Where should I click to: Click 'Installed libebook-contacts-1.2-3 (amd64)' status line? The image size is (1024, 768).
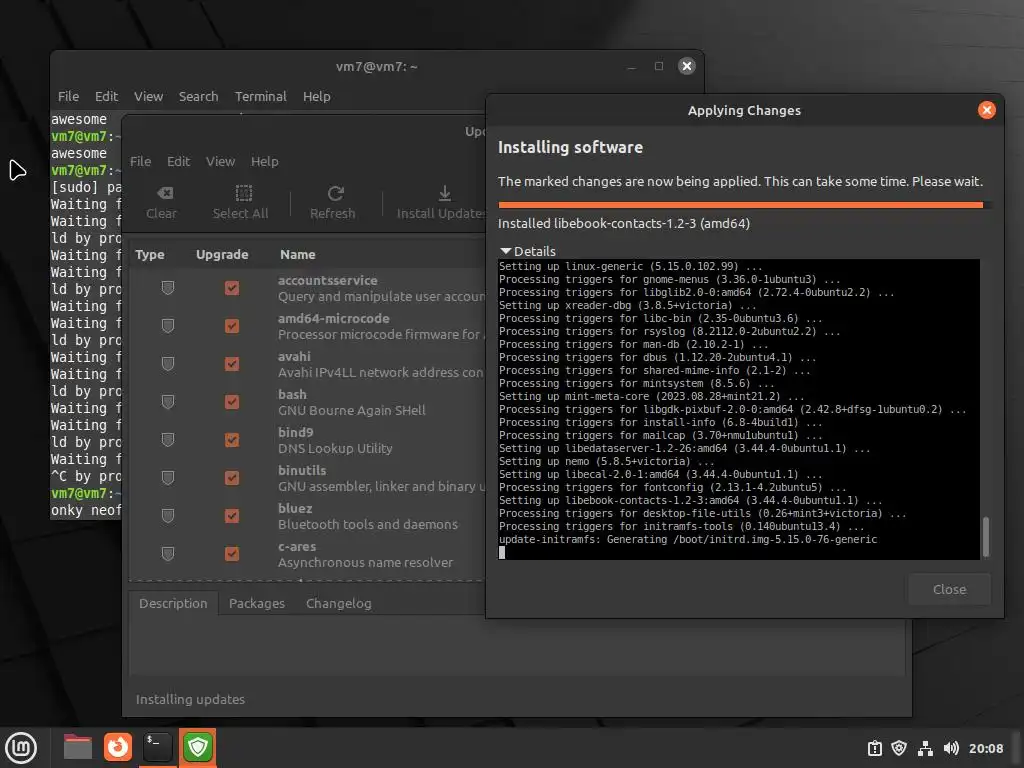click(x=624, y=223)
